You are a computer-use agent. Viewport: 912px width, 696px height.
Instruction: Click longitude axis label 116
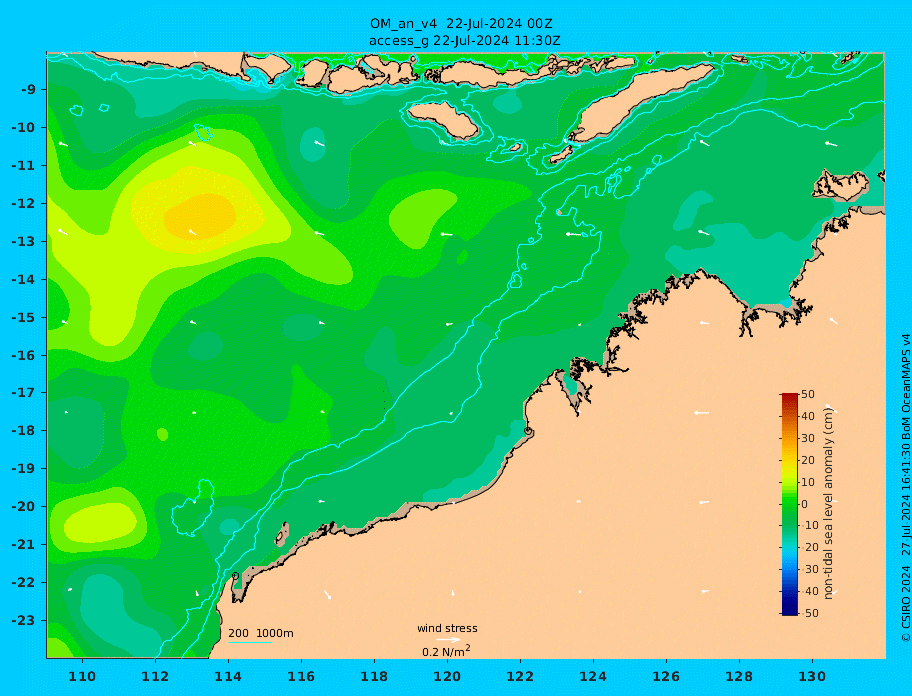pos(301,676)
